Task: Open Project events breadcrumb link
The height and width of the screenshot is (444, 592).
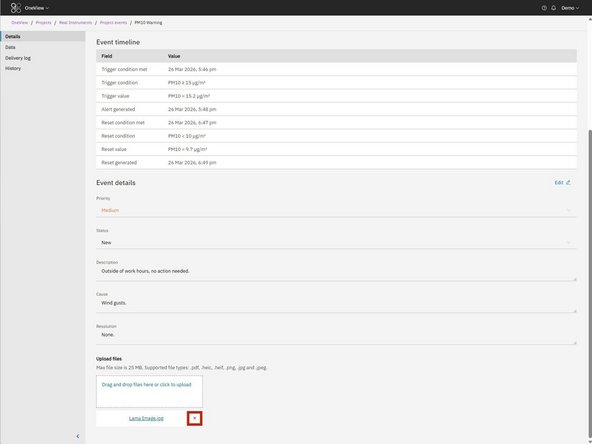Action: tap(113, 23)
